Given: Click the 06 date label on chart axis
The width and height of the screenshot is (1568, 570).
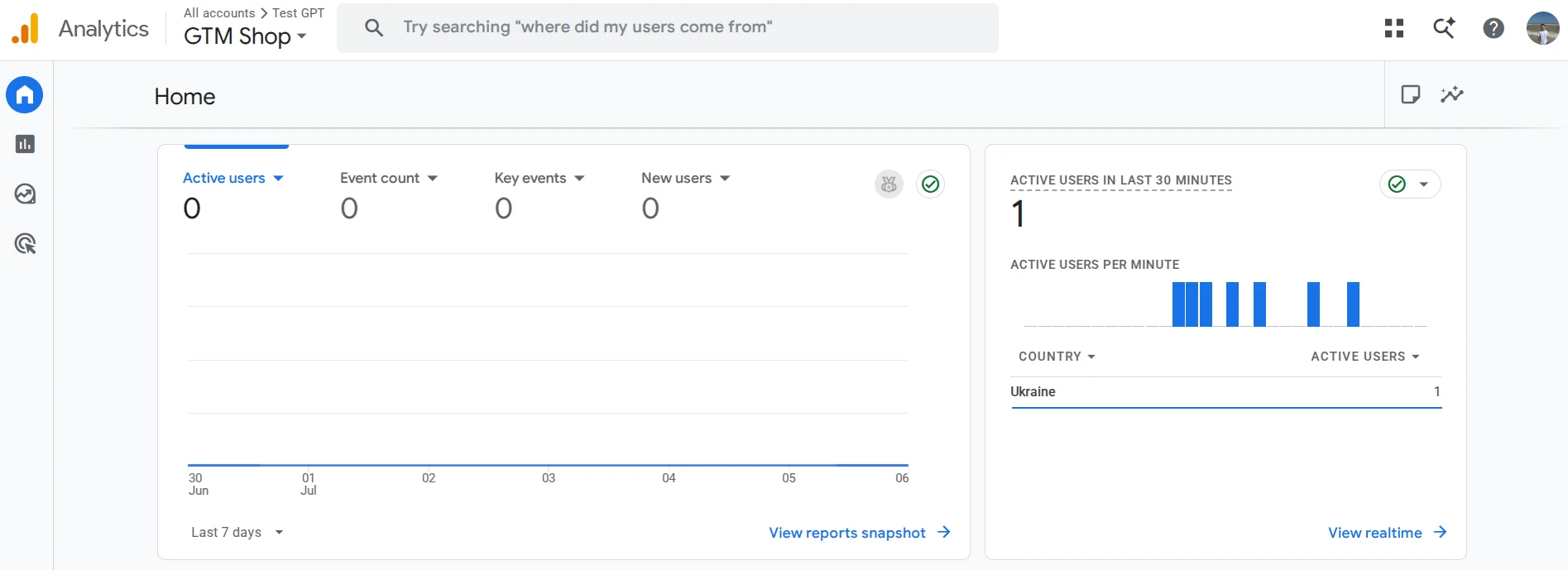Looking at the screenshot, I should [902, 478].
